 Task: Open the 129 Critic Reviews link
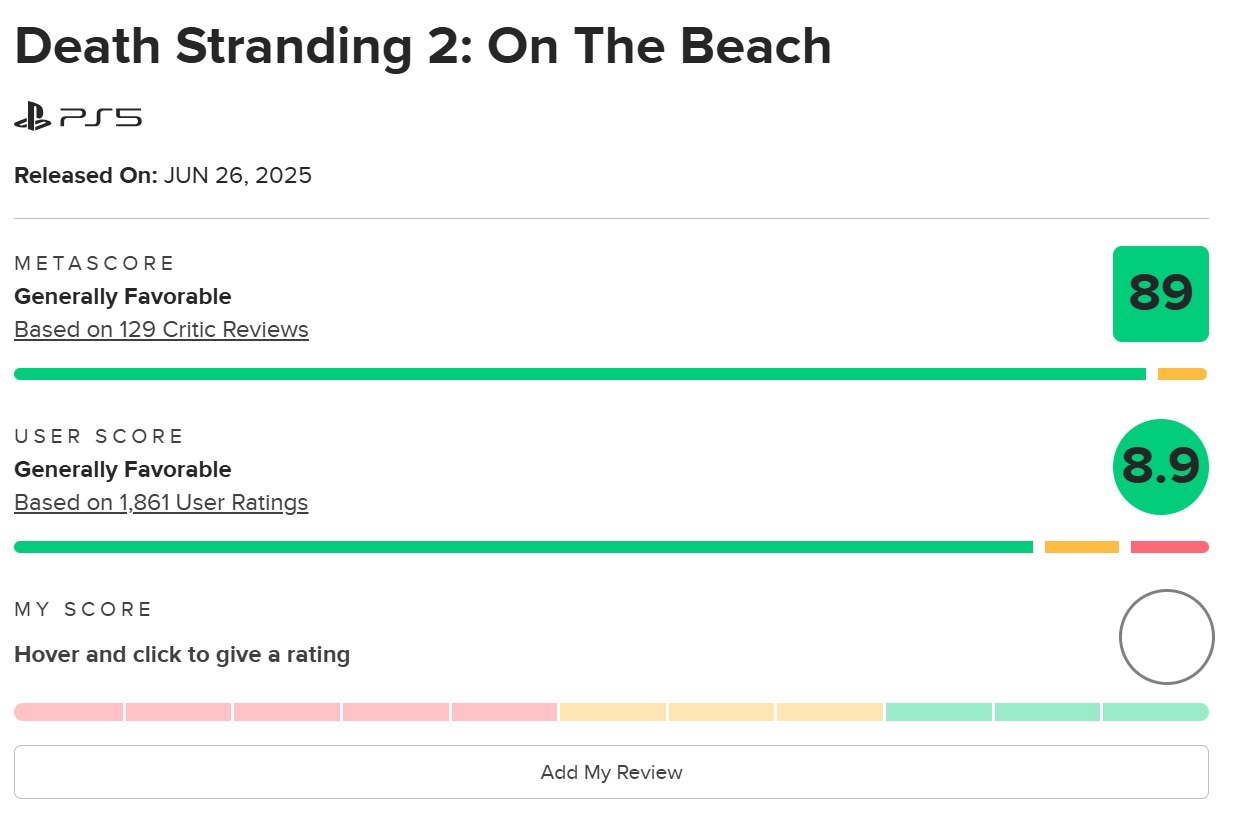[x=161, y=330]
